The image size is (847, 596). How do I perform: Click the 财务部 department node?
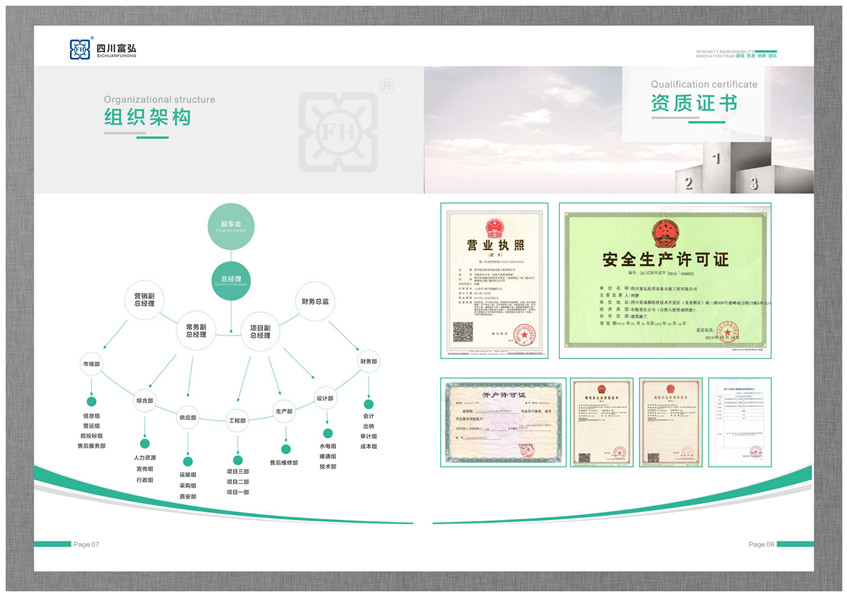[x=368, y=361]
